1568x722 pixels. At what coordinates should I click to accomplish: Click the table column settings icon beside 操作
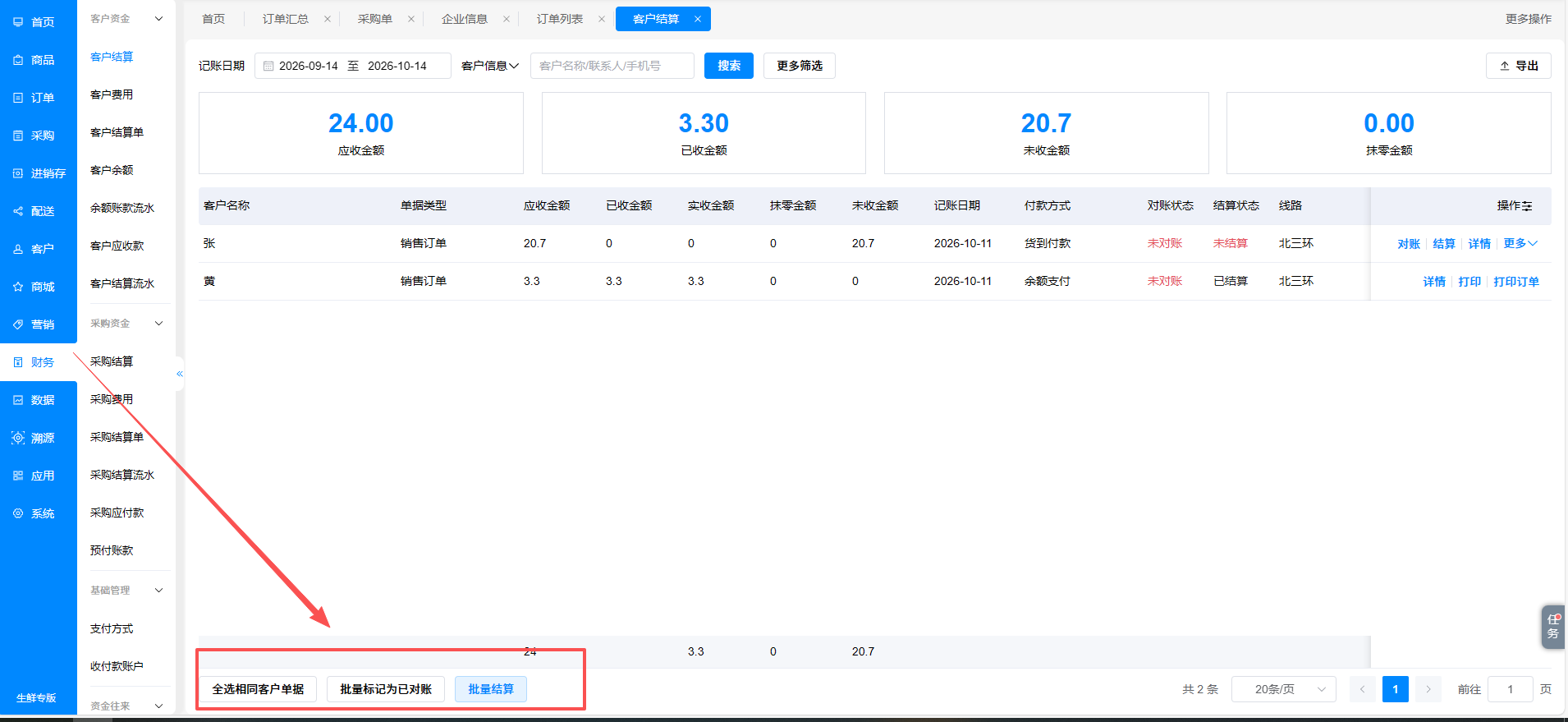coord(1527,206)
